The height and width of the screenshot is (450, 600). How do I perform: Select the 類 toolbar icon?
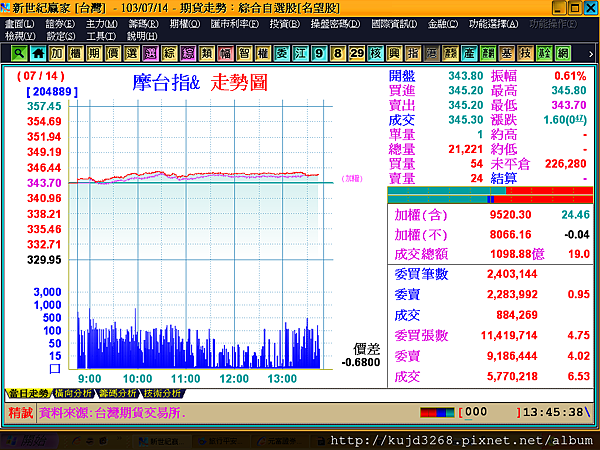(x=207, y=53)
